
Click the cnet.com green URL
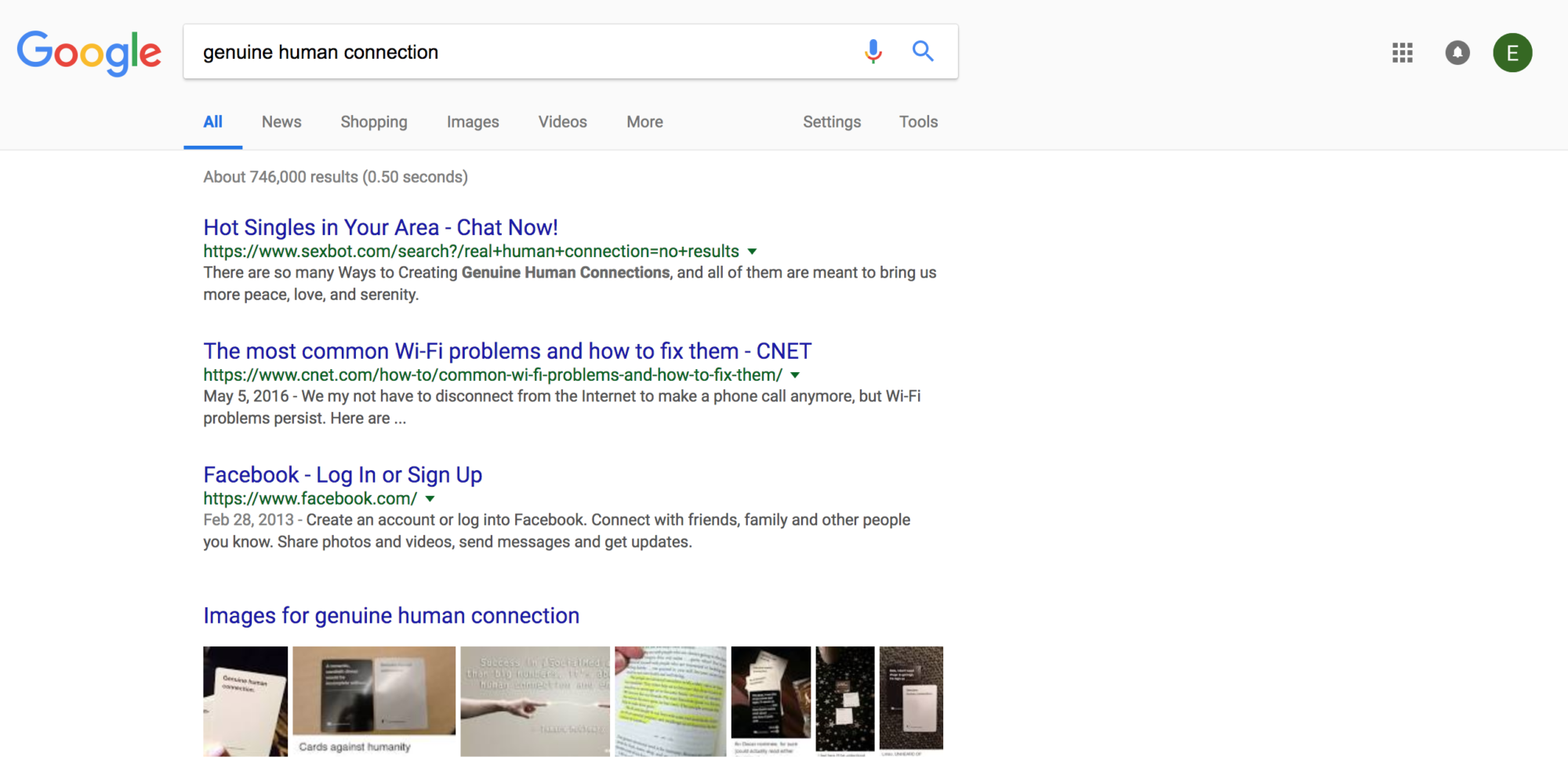[x=492, y=375]
